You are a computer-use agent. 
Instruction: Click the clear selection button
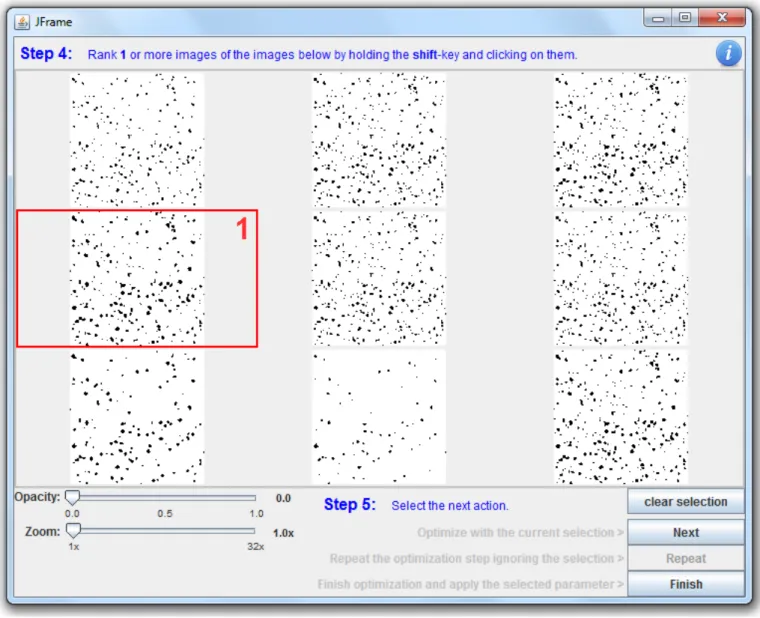point(685,502)
